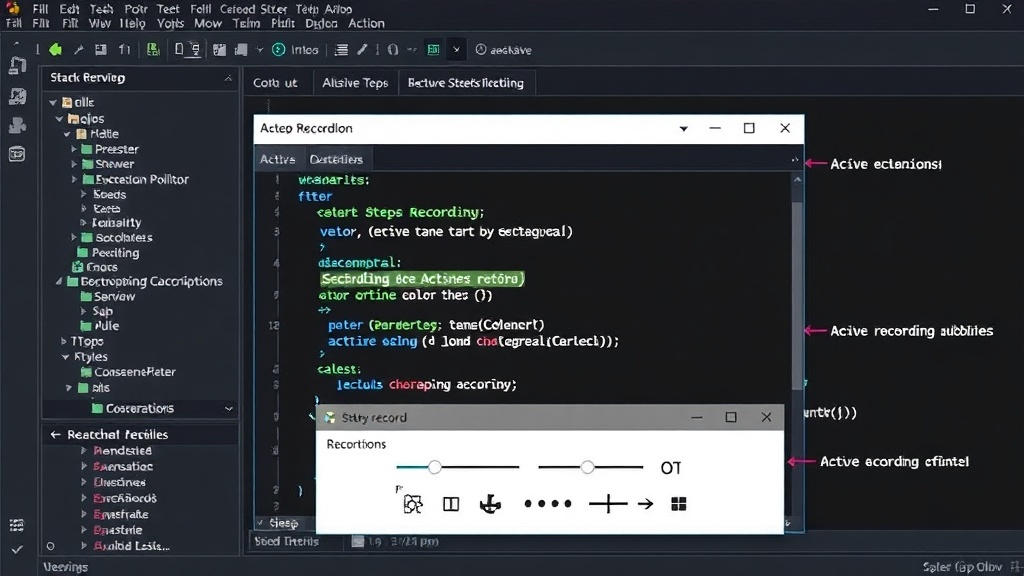Click the clock icon beside aeskäve
The width and height of the screenshot is (1024, 576).
coord(481,50)
